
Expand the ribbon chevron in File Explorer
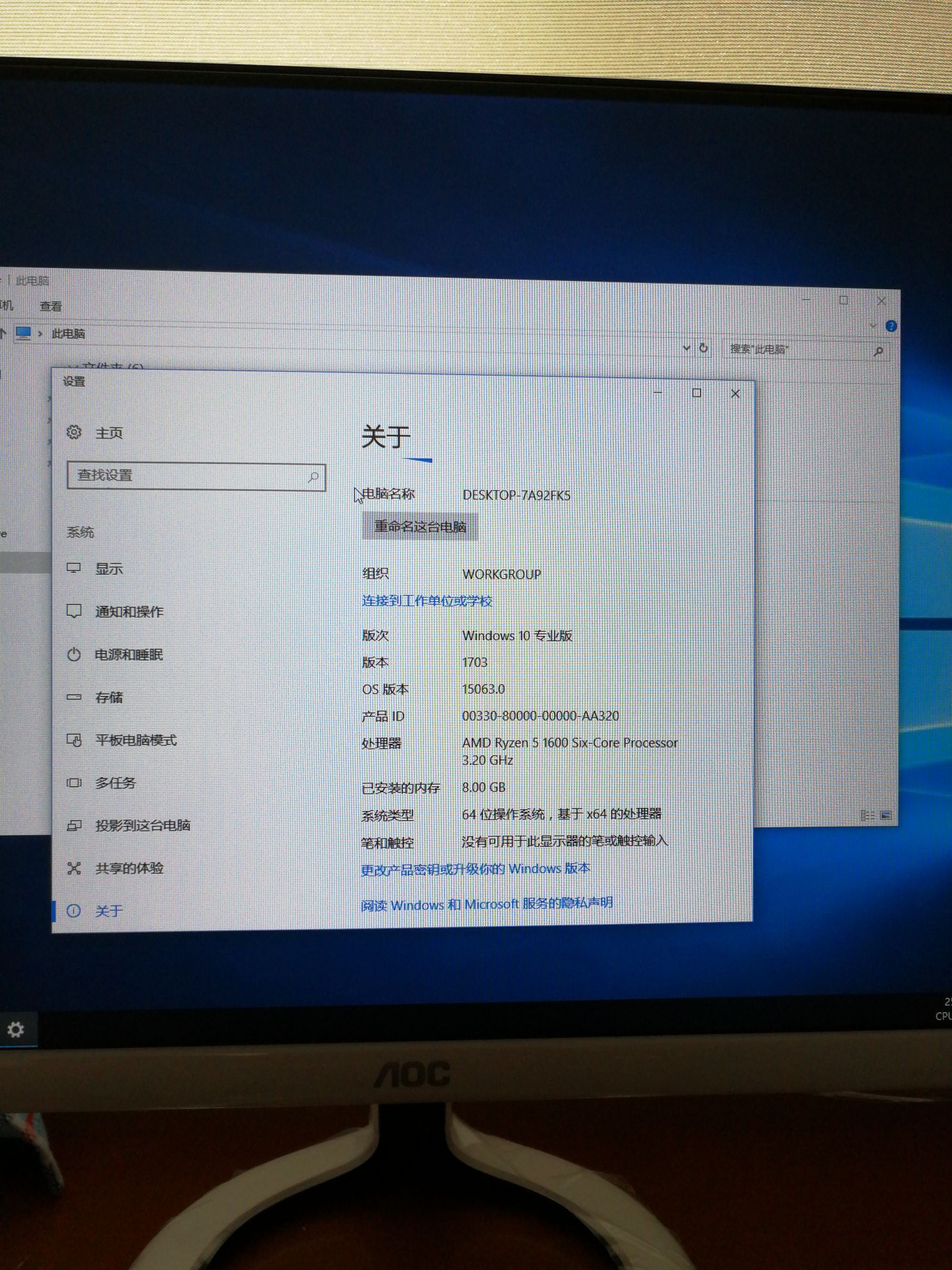874,326
